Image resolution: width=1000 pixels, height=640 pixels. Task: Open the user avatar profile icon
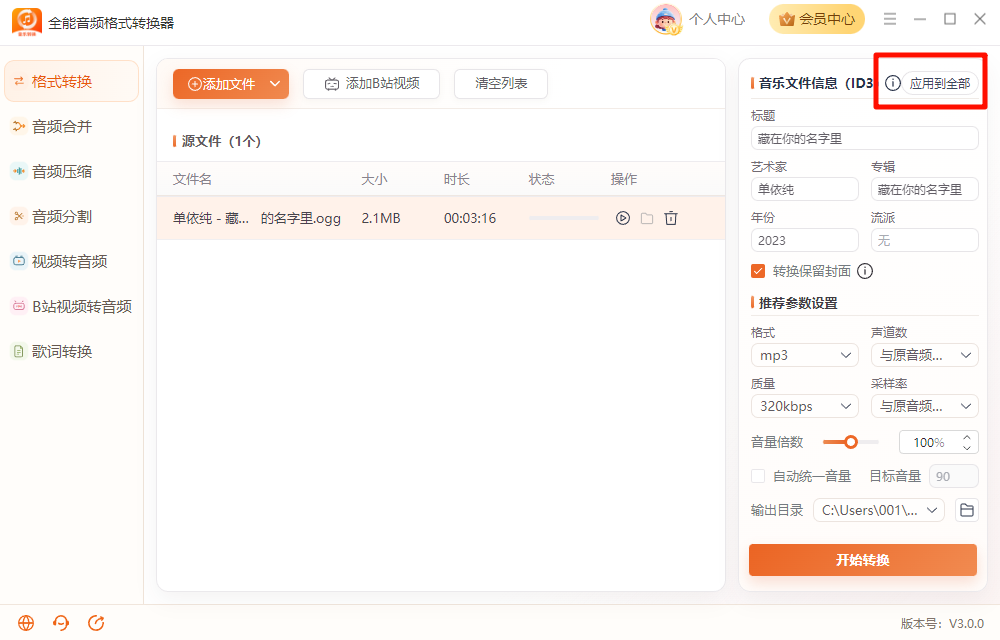[x=666, y=20]
